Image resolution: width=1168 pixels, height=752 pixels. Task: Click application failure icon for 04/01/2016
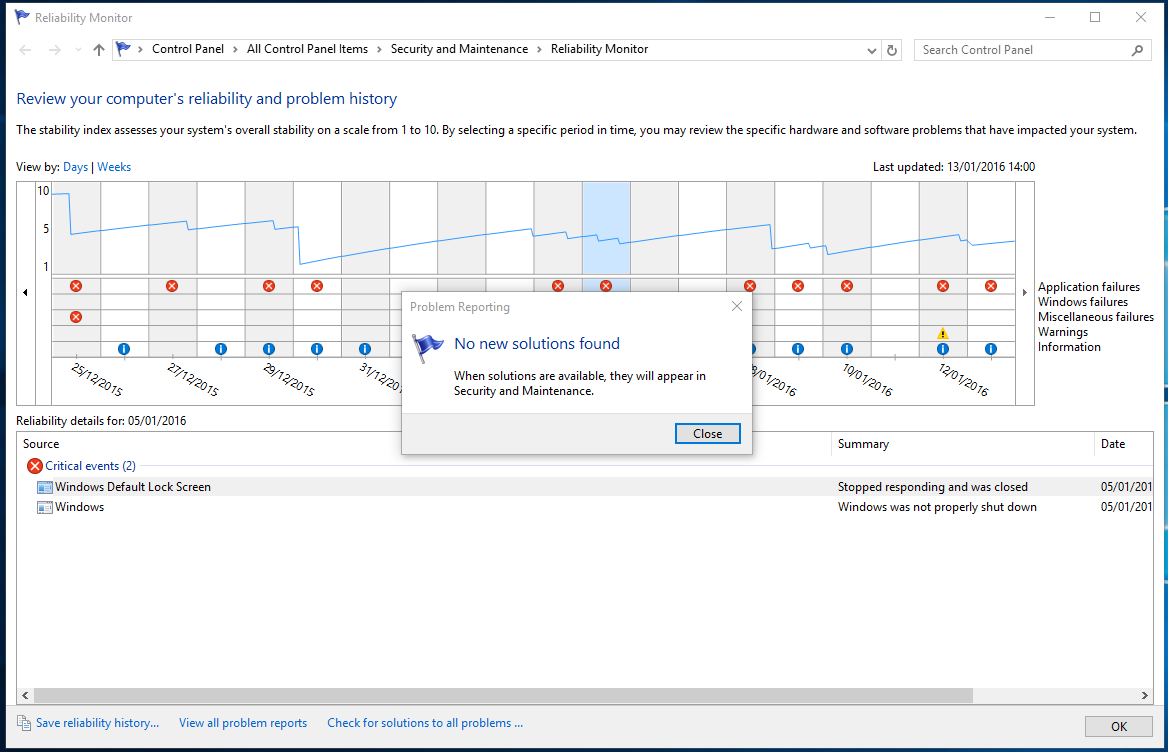tap(558, 286)
